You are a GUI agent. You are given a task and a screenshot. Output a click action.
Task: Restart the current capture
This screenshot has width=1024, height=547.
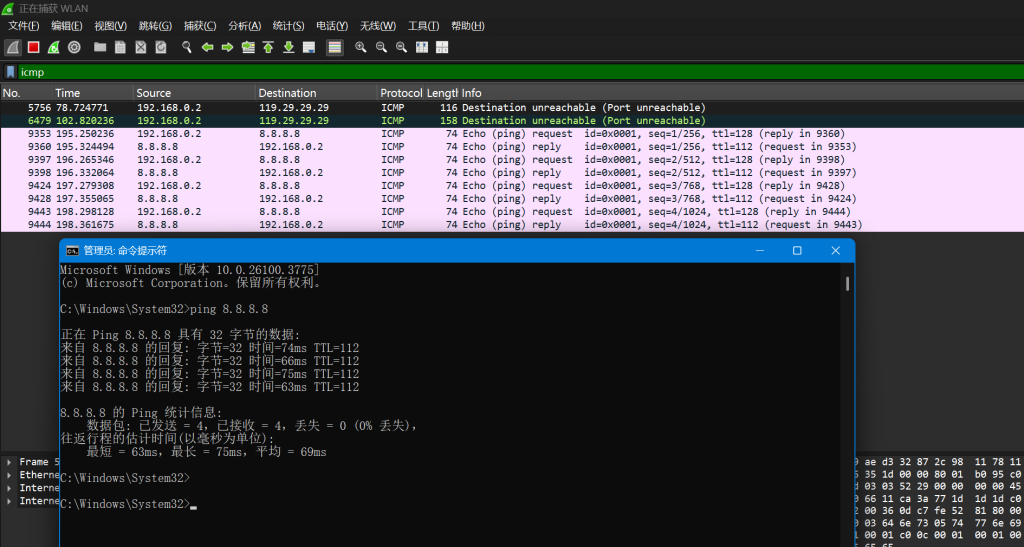pos(53,47)
